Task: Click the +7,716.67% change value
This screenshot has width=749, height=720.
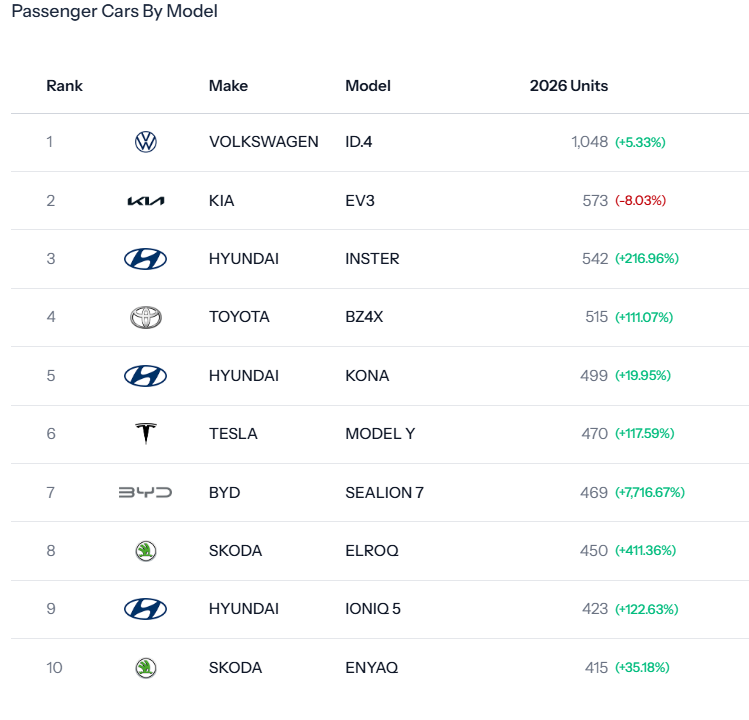Action: tap(650, 493)
